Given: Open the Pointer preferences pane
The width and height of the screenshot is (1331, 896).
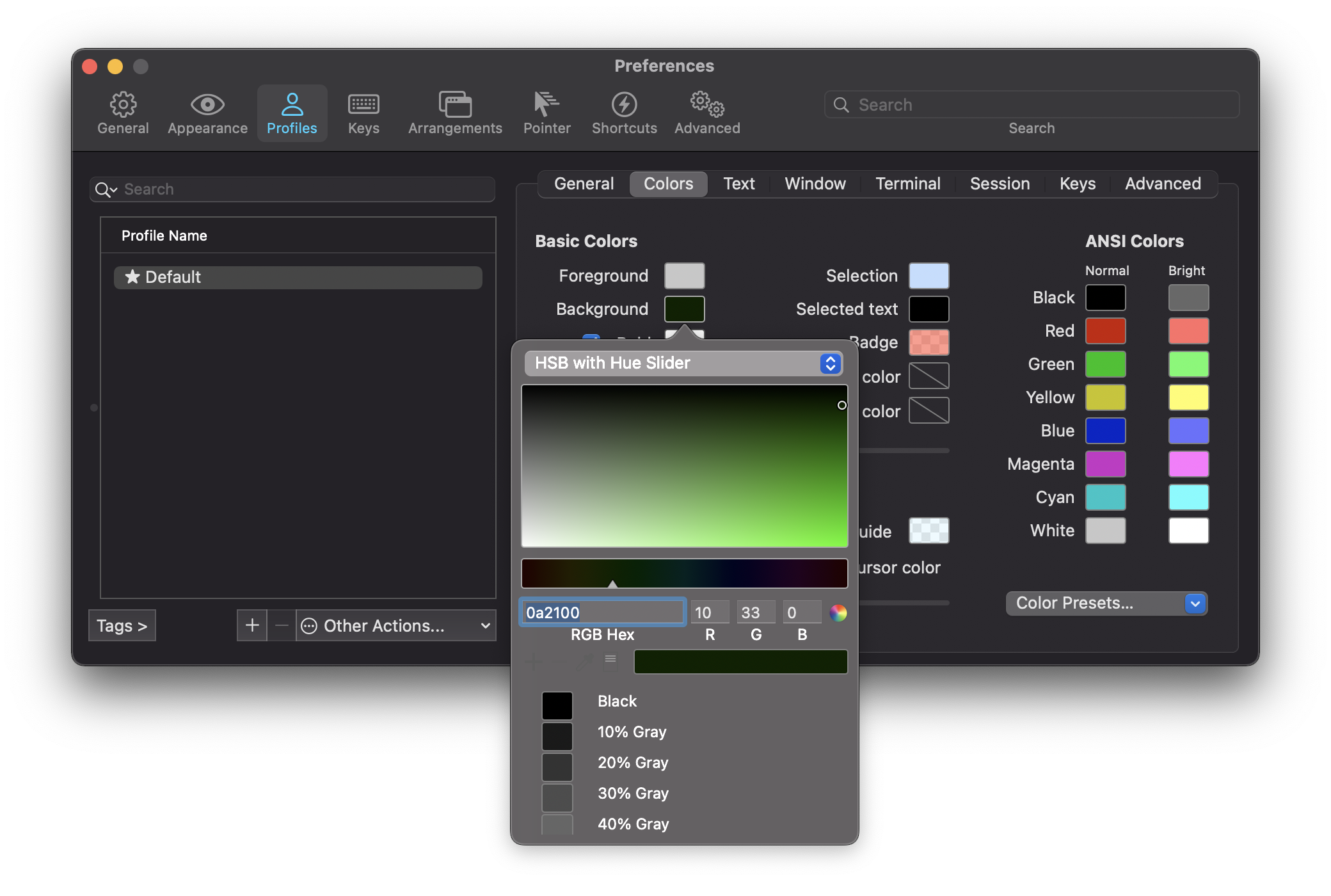Looking at the screenshot, I should [546, 113].
